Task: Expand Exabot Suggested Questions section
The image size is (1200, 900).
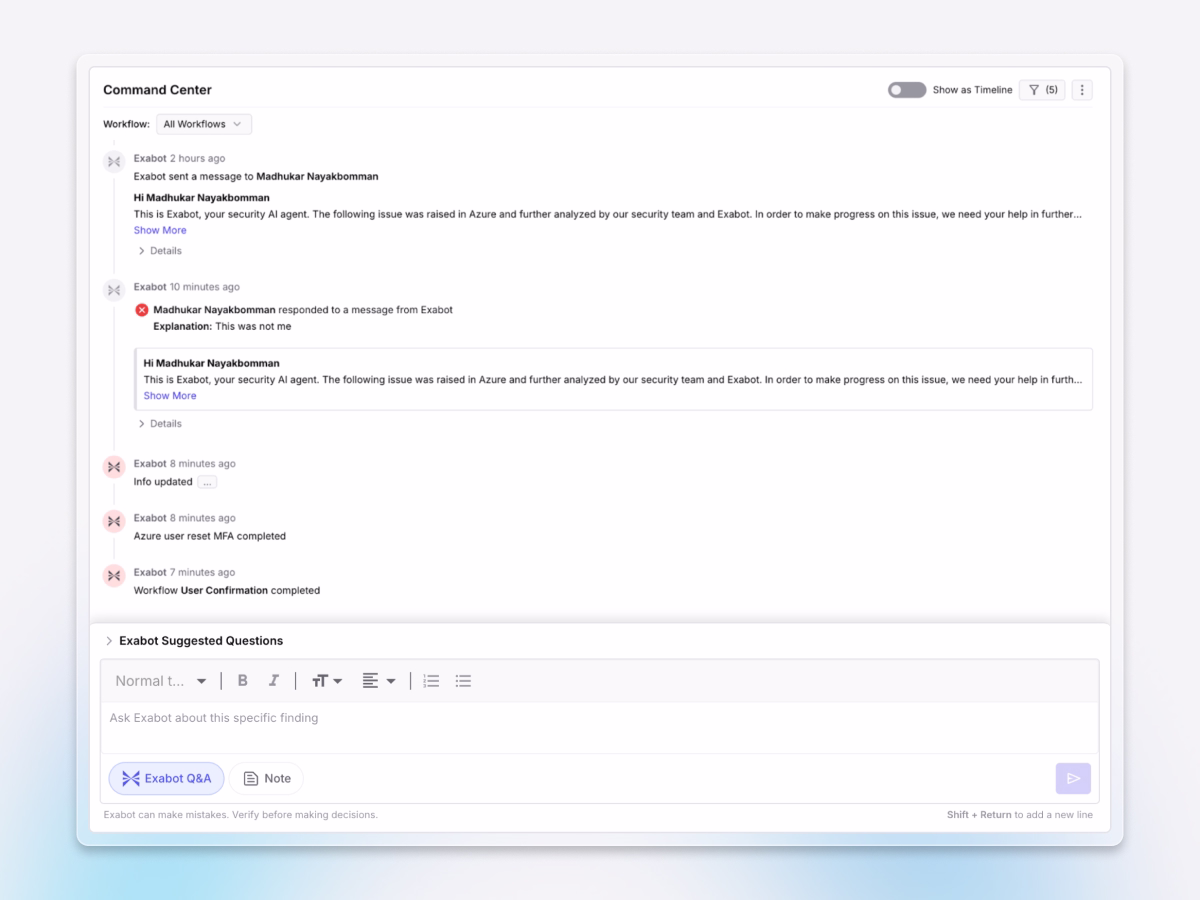Action: [194, 641]
